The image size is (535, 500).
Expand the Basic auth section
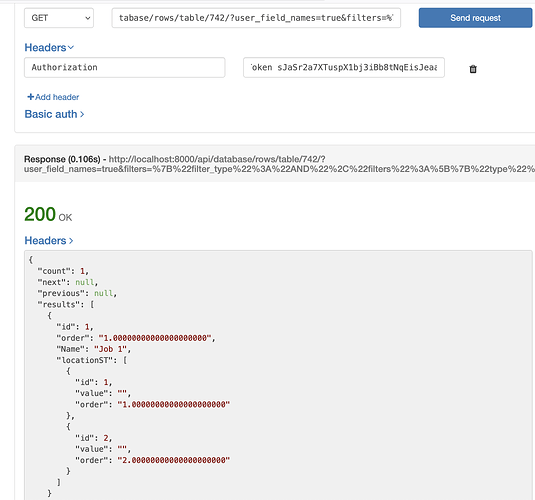point(54,114)
